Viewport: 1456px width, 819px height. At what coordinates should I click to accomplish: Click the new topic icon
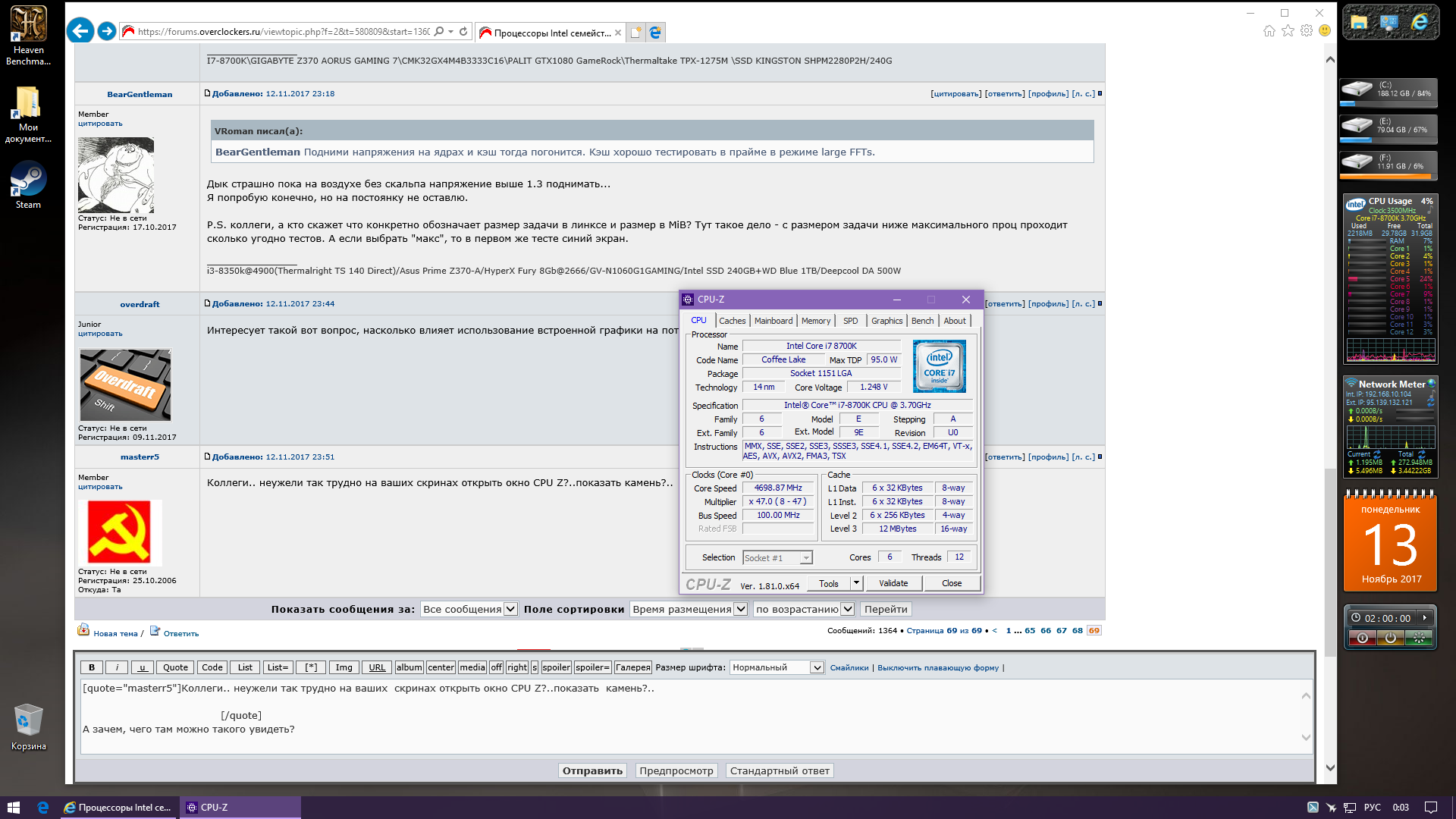(83, 631)
